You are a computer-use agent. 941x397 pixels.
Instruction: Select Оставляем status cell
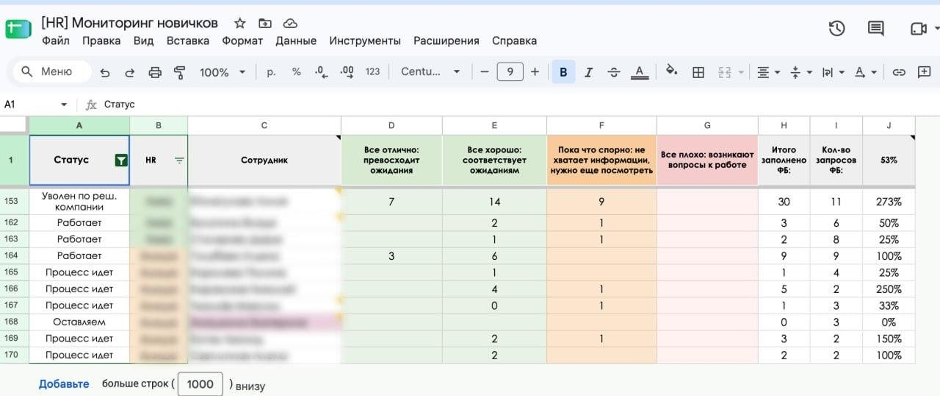79,322
